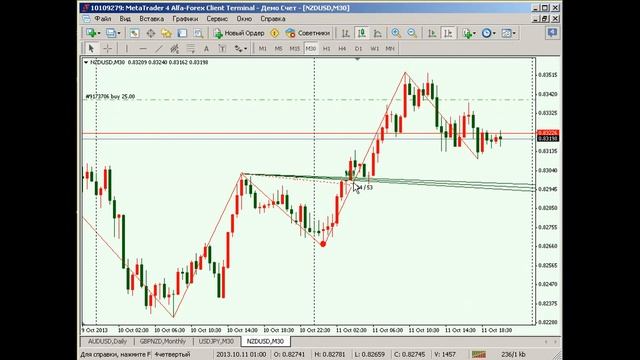Click the 4четвертый profile in status bar

(172, 354)
